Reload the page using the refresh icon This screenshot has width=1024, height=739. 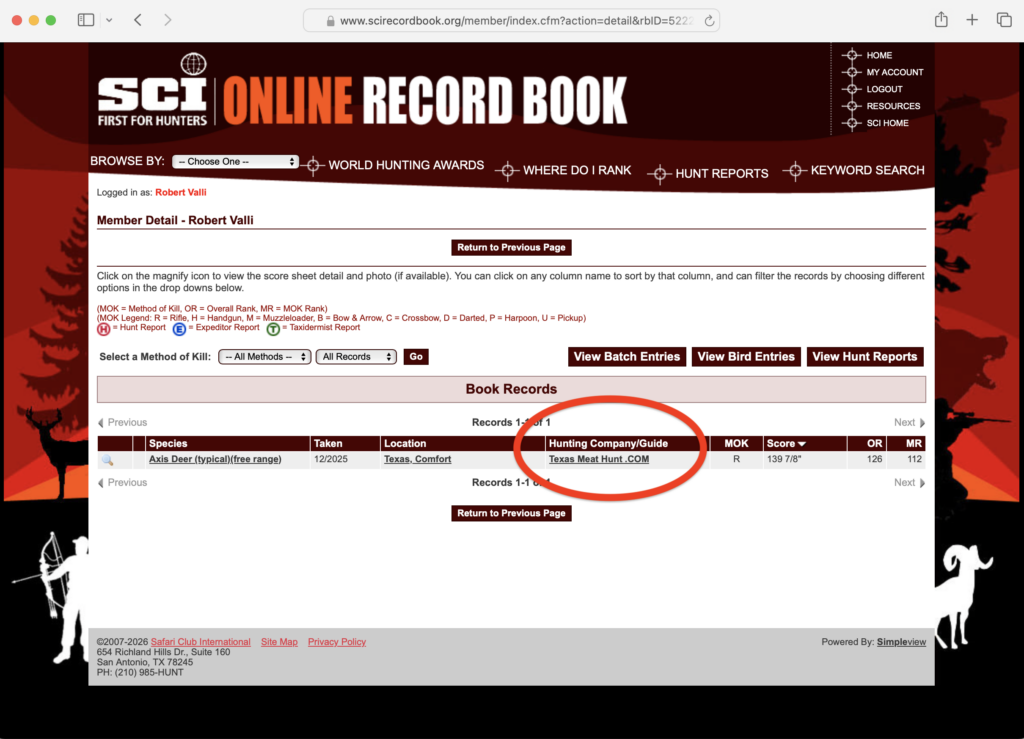[x=709, y=21]
